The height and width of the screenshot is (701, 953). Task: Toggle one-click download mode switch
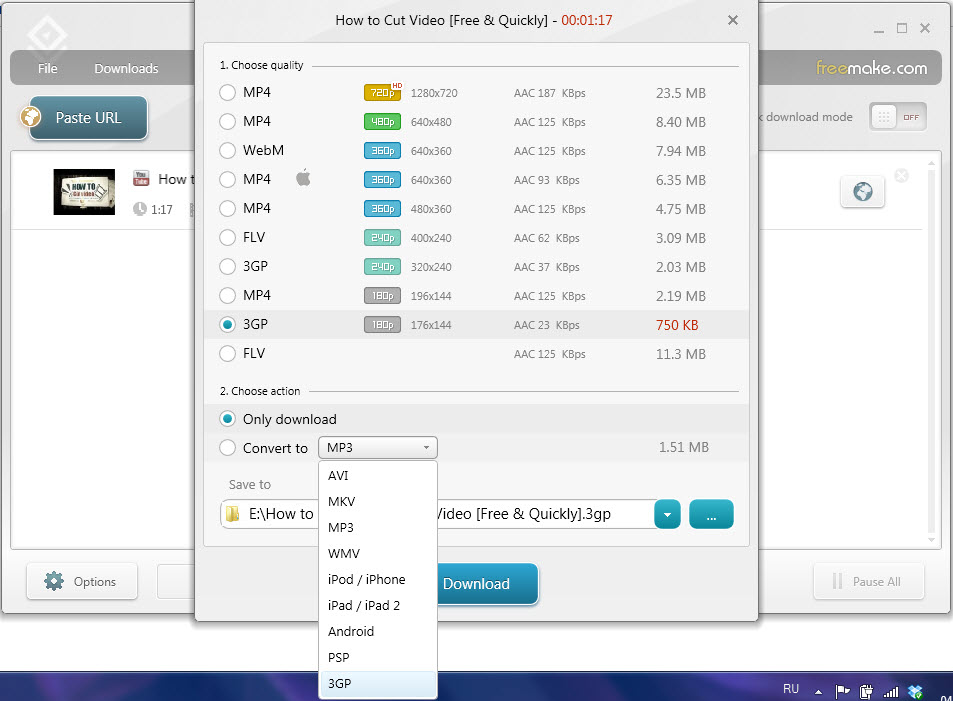pyautogui.click(x=898, y=117)
